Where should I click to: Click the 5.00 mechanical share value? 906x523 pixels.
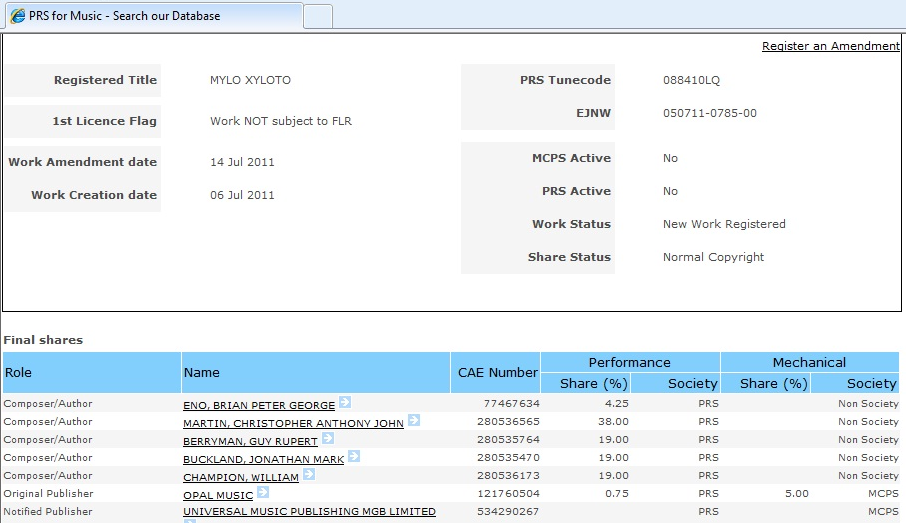coord(797,494)
